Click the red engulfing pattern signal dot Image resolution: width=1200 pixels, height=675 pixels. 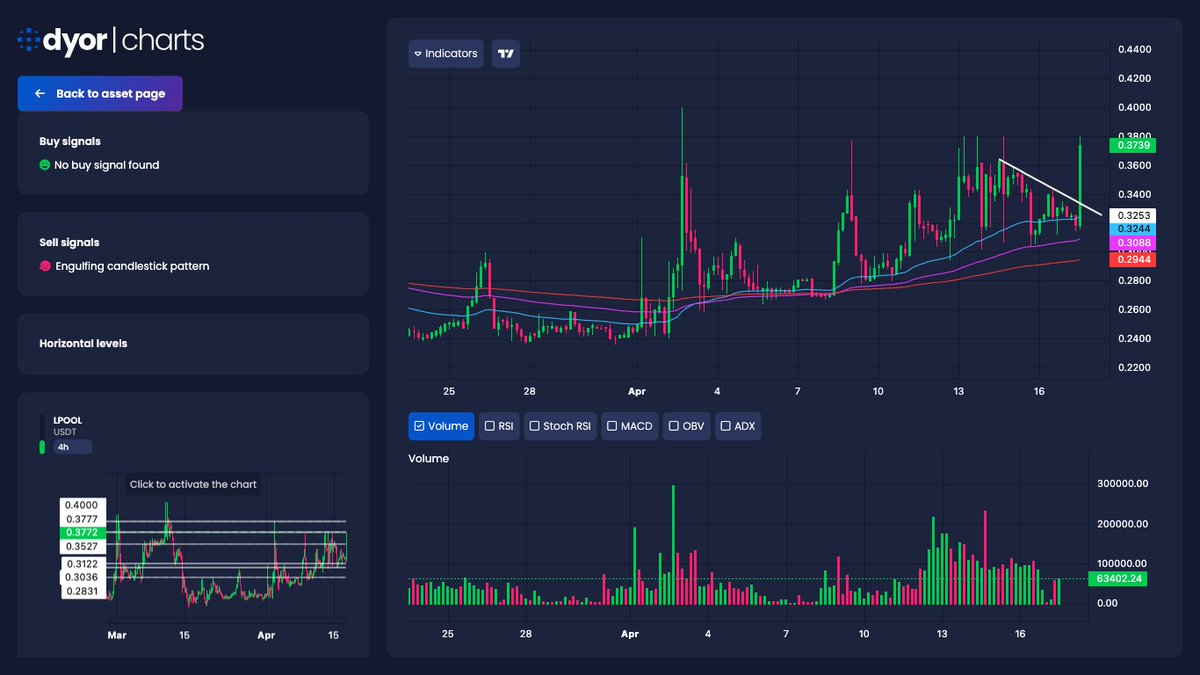tap(43, 265)
